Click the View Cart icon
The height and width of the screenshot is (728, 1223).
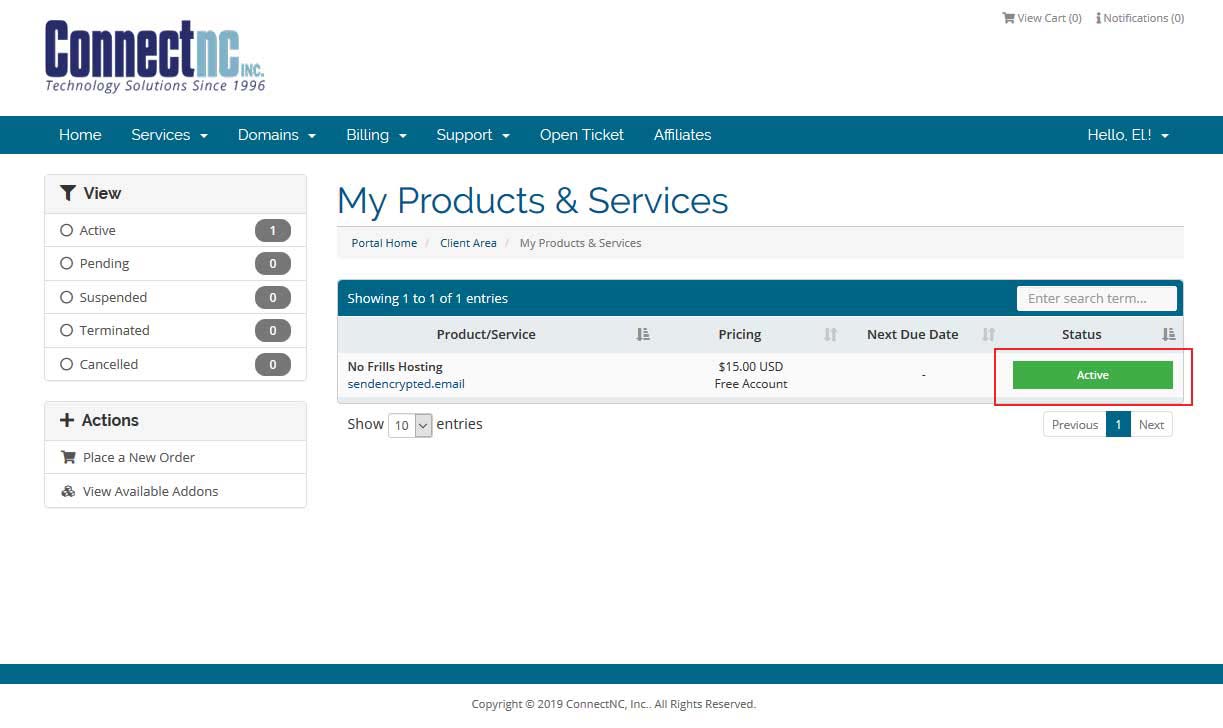[x=1008, y=17]
